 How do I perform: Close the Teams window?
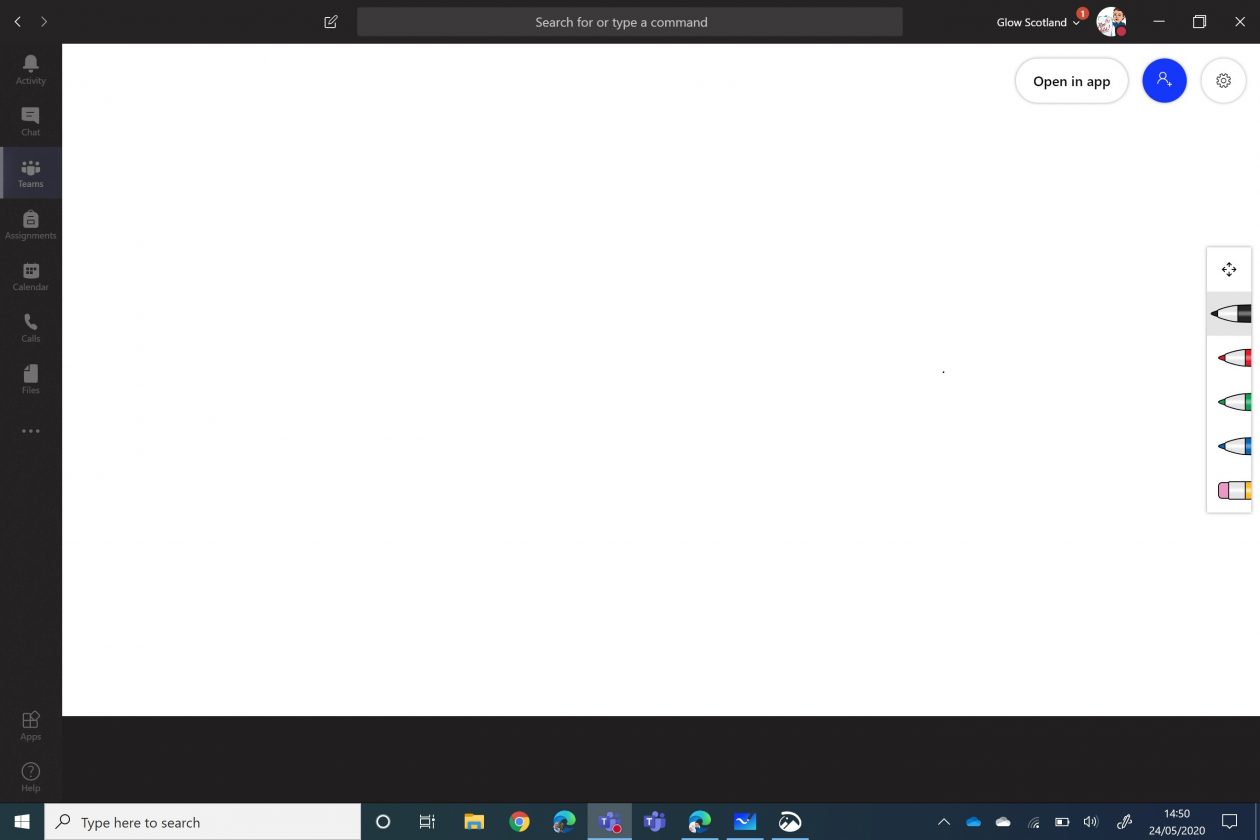coord(1239,21)
